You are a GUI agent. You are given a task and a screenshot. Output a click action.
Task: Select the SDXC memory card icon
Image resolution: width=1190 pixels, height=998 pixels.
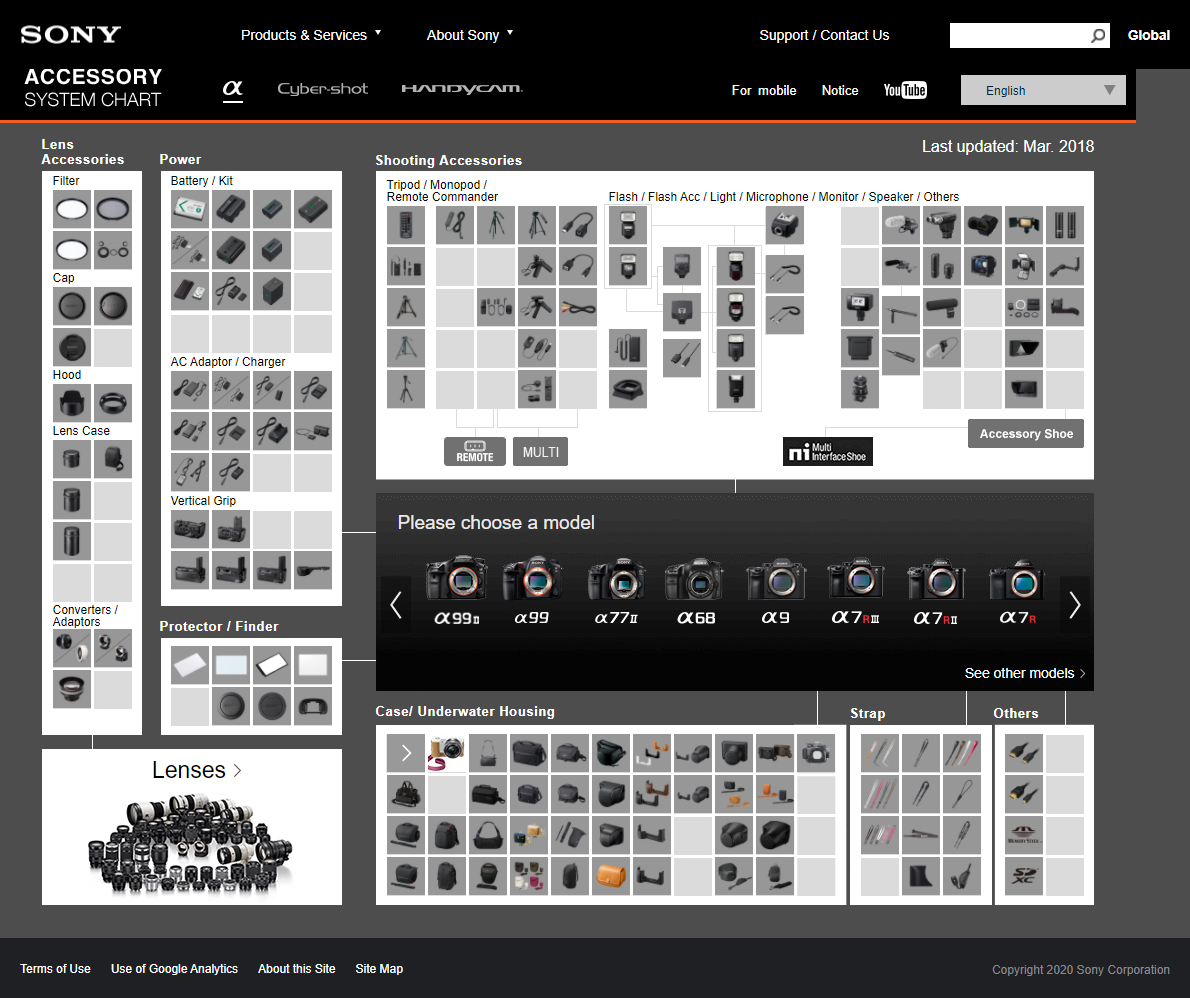(x=1024, y=877)
